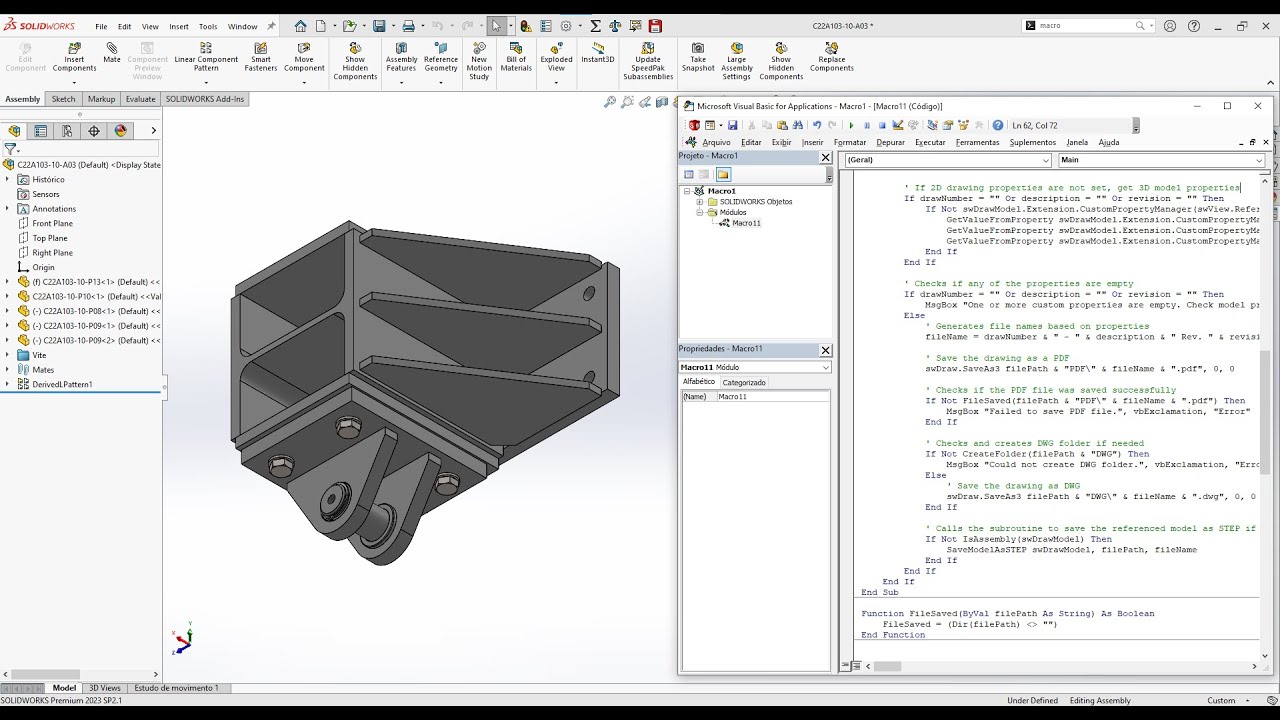Viewport: 1280px width, 720px height.
Task: Switch to Categorizado properties tab
Action: point(744,382)
